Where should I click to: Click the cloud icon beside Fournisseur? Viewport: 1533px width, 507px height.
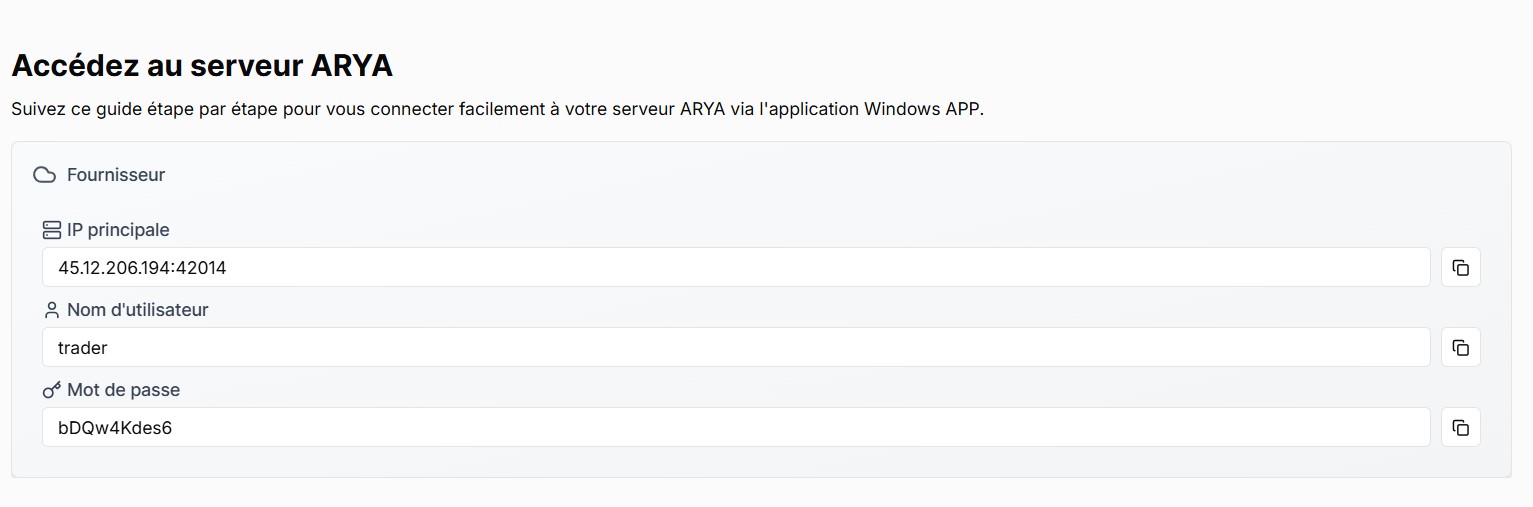44,175
